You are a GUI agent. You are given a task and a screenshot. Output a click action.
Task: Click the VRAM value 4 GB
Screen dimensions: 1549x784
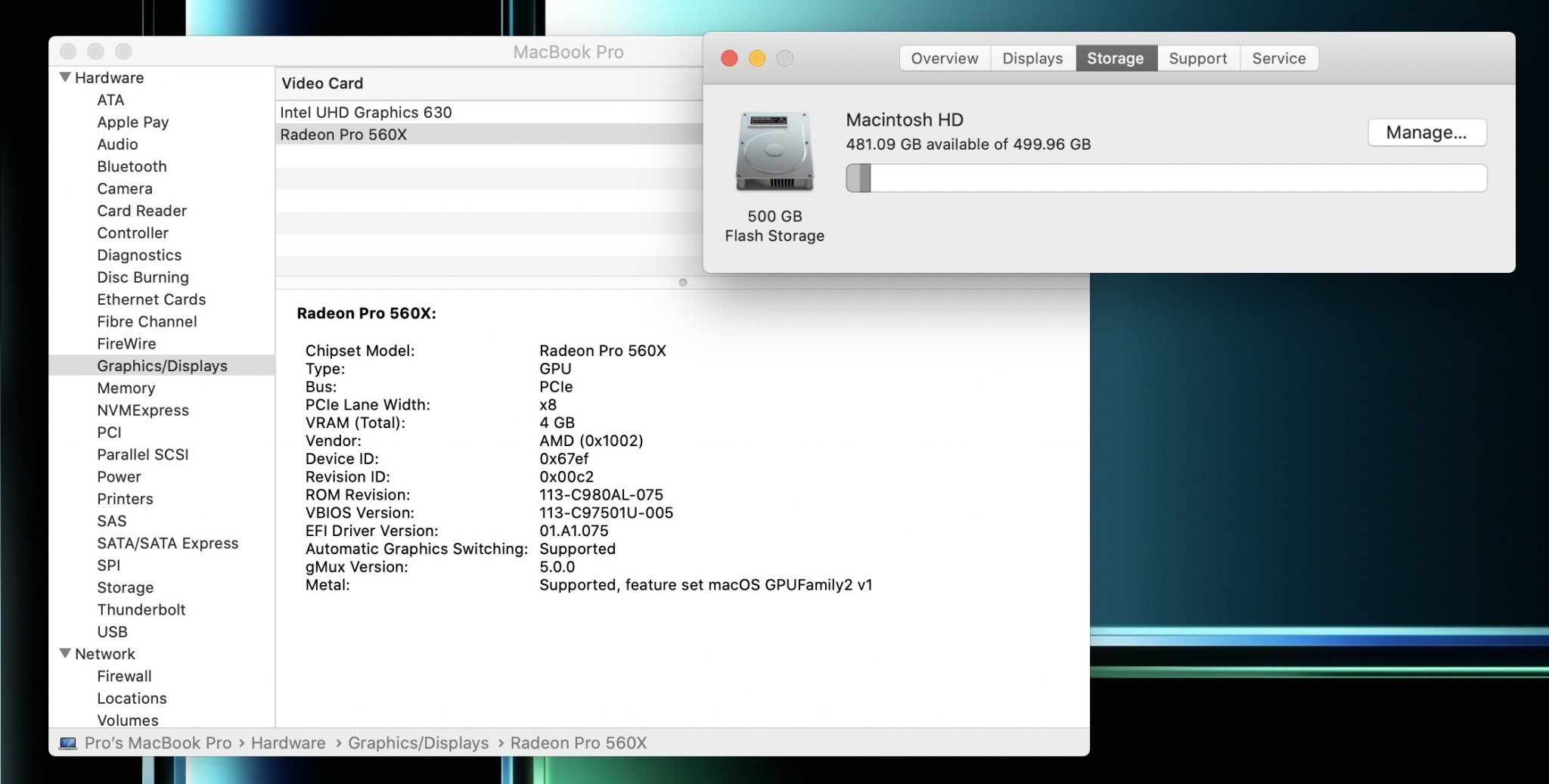point(557,423)
